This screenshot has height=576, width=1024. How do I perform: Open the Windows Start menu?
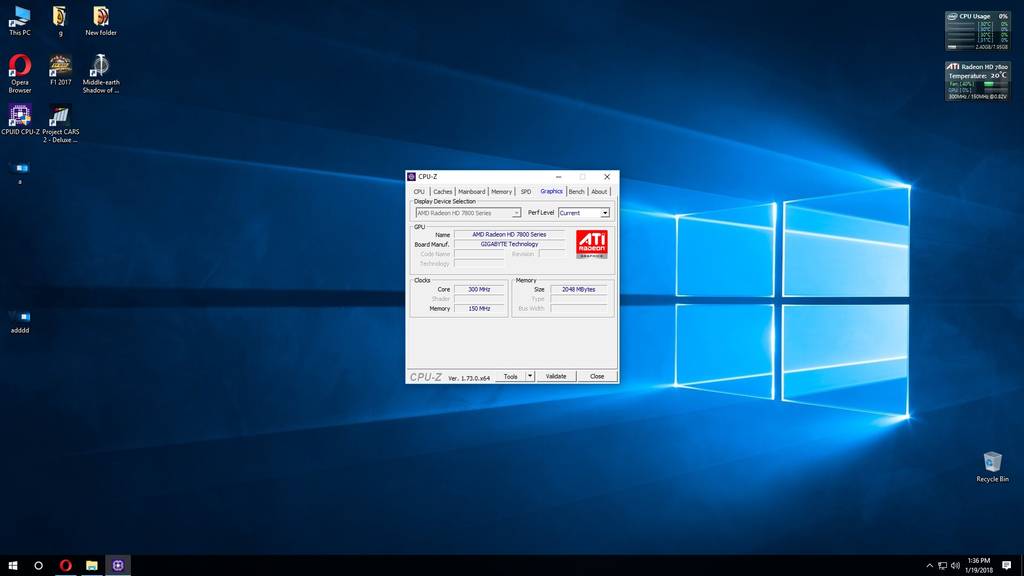(13, 565)
